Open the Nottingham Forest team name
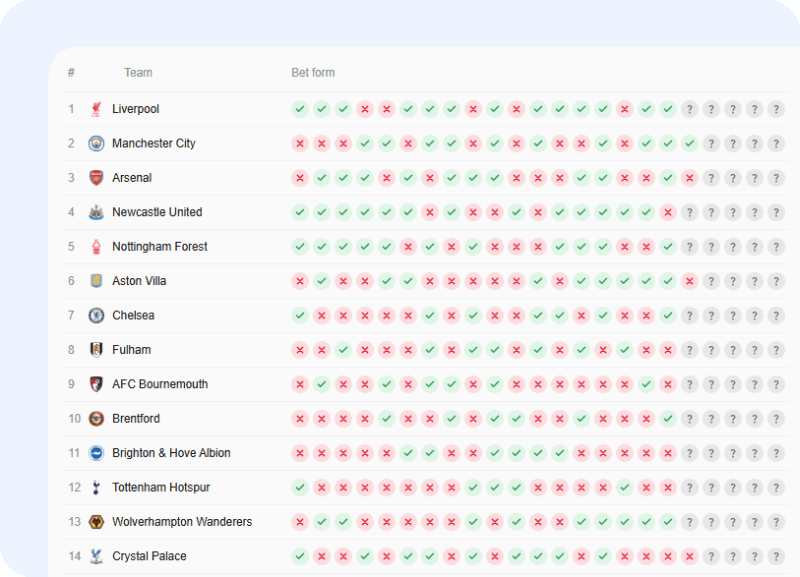 [x=160, y=247]
